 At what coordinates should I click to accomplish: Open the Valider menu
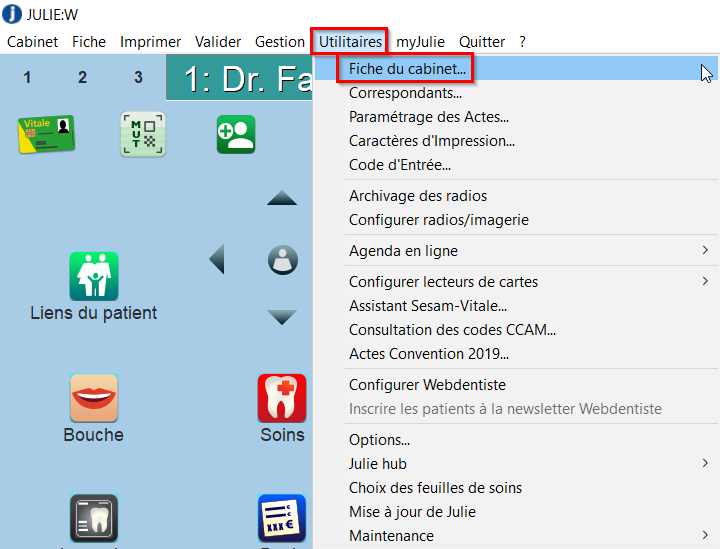218,42
